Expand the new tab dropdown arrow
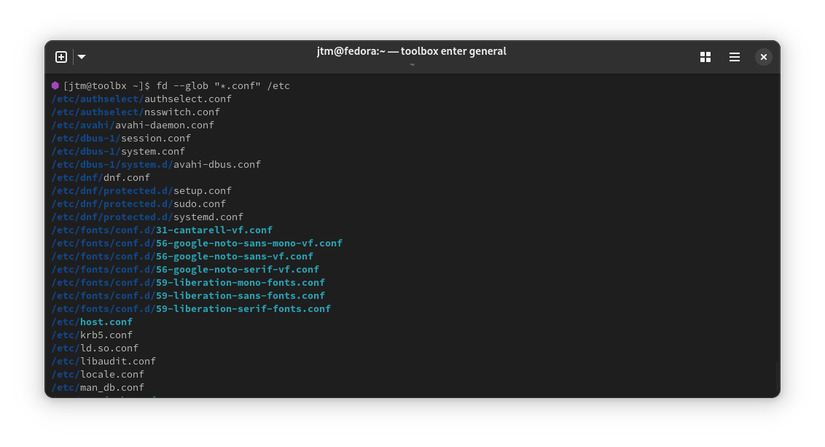The height and width of the screenshot is (447, 825). point(82,57)
